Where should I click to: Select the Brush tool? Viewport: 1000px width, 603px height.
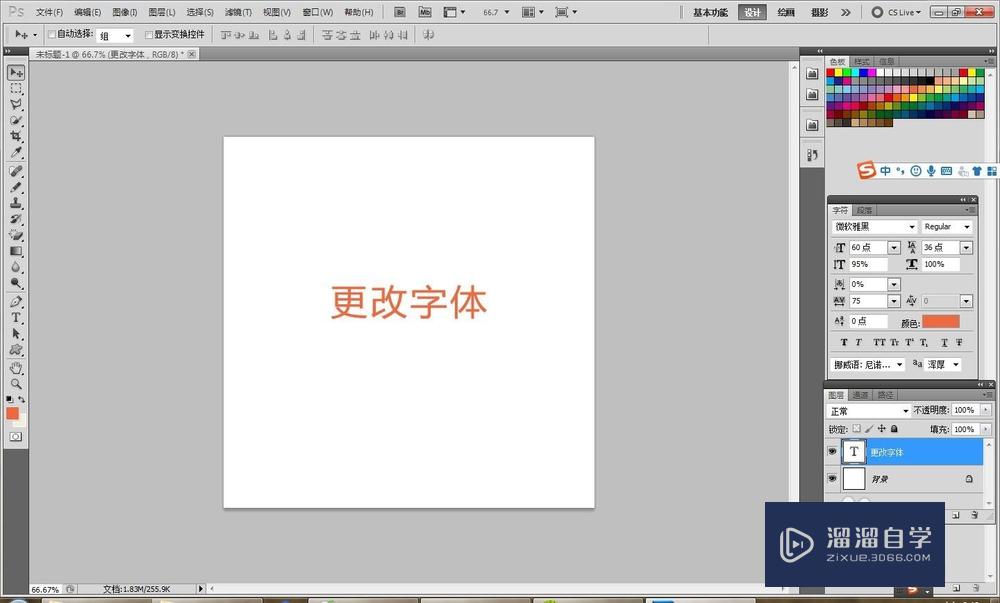[x=15, y=188]
